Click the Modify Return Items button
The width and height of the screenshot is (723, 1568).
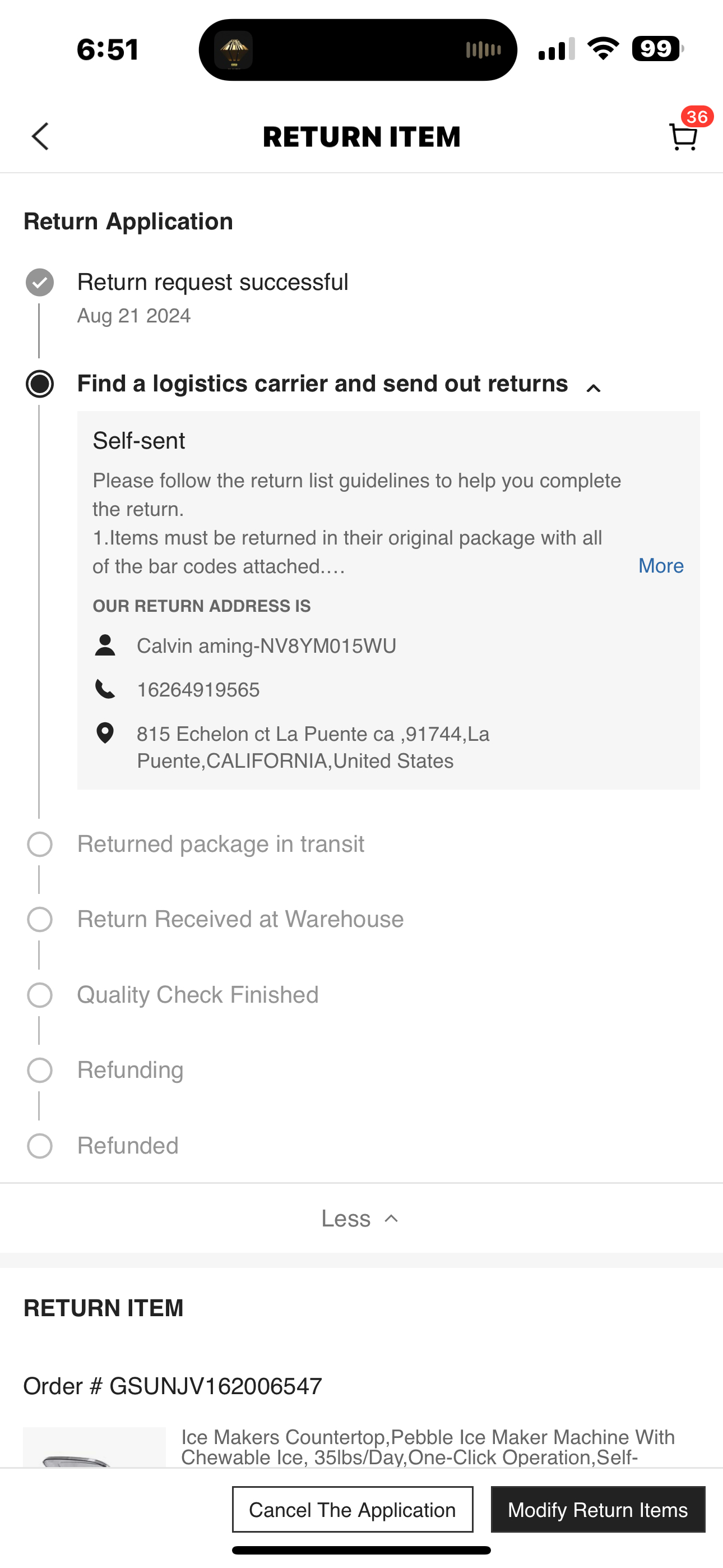(597, 1510)
